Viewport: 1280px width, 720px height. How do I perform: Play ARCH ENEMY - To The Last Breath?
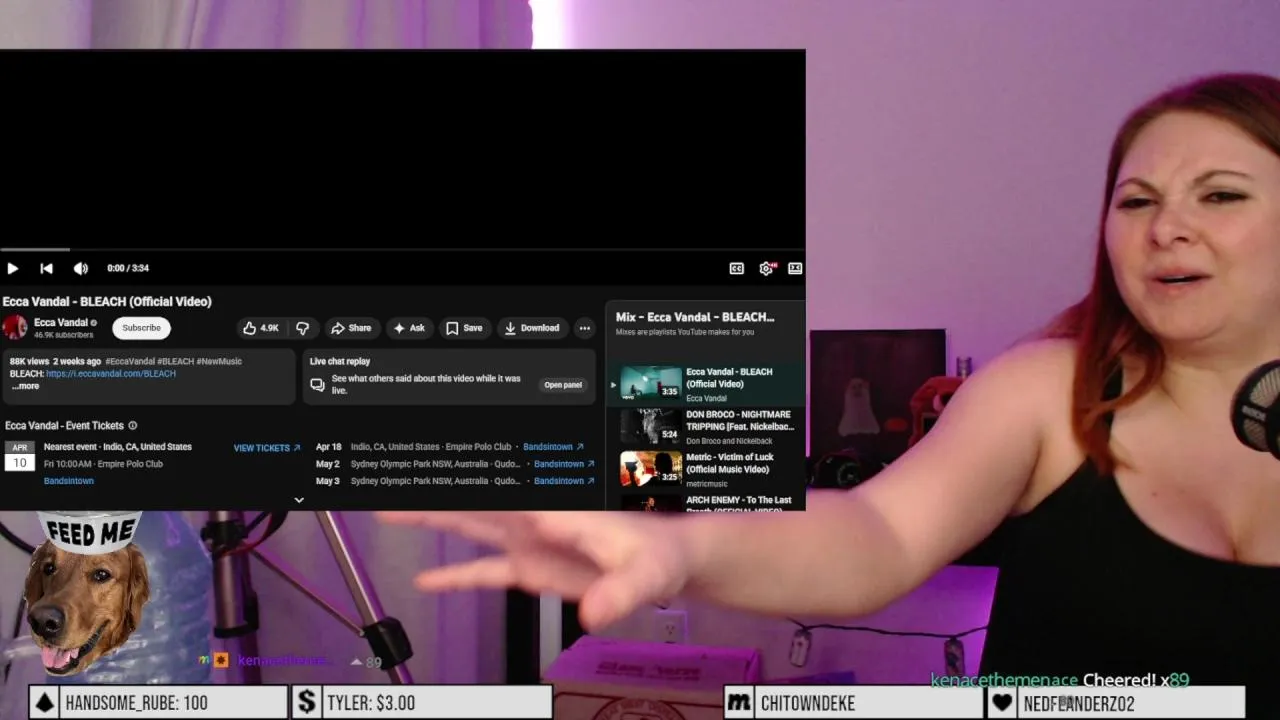pos(704,502)
